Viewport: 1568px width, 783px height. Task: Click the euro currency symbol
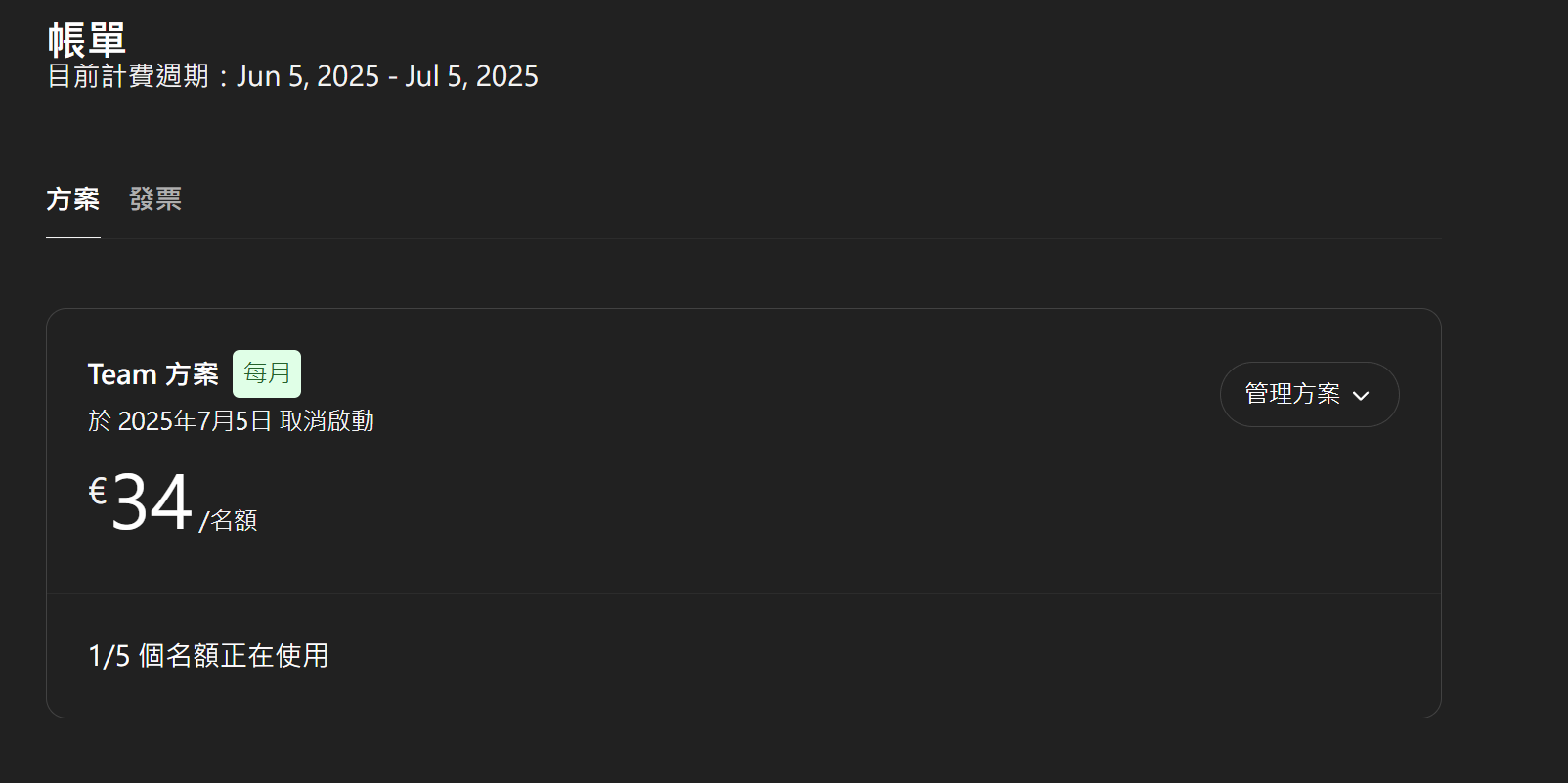coord(98,490)
